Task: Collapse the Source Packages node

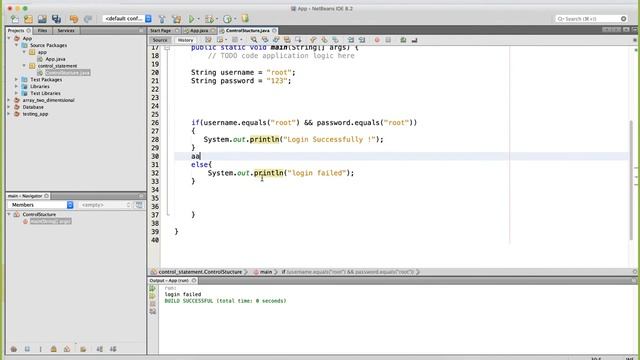Action: (17, 45)
